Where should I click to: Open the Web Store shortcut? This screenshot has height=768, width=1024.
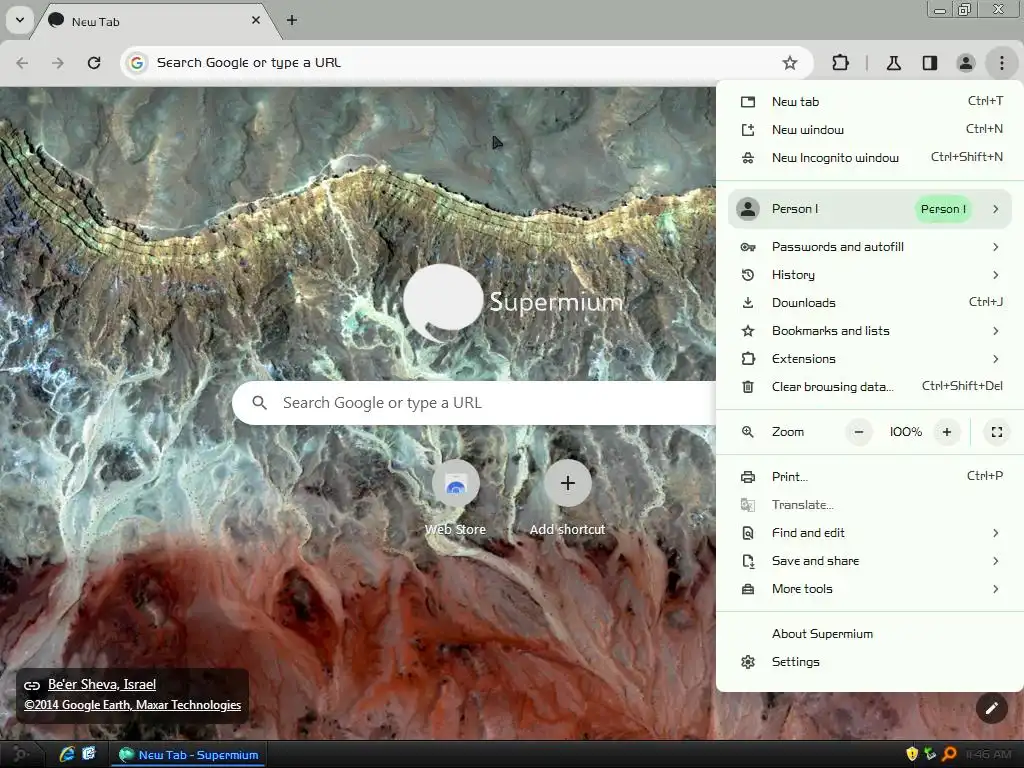point(455,498)
